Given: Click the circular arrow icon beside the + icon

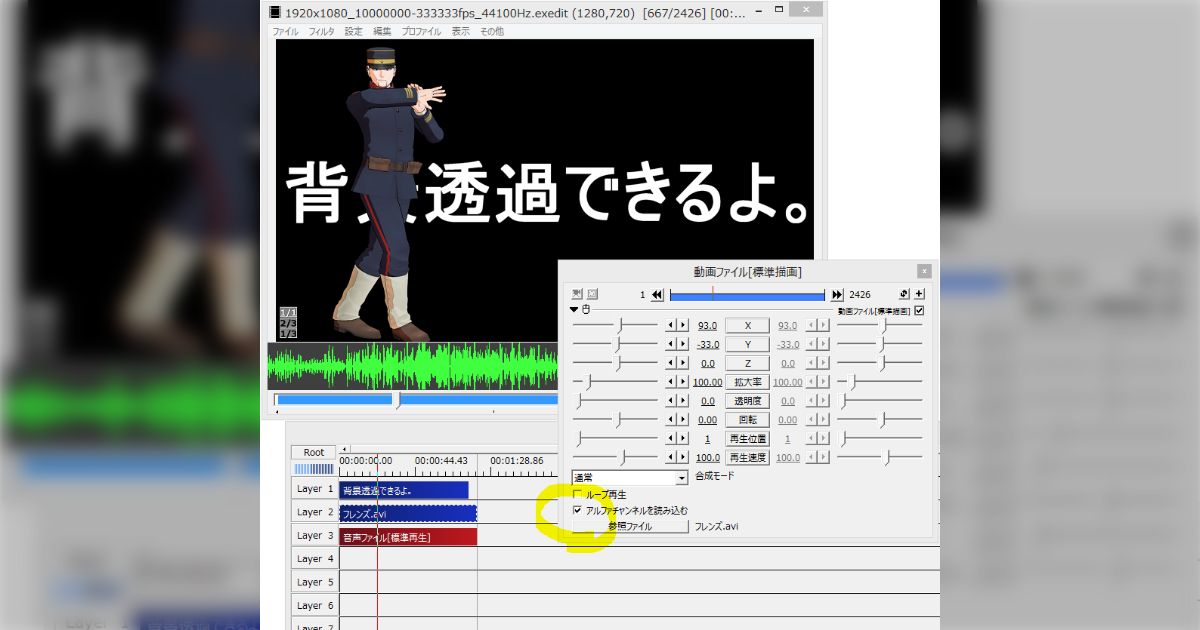Looking at the screenshot, I should (903, 294).
